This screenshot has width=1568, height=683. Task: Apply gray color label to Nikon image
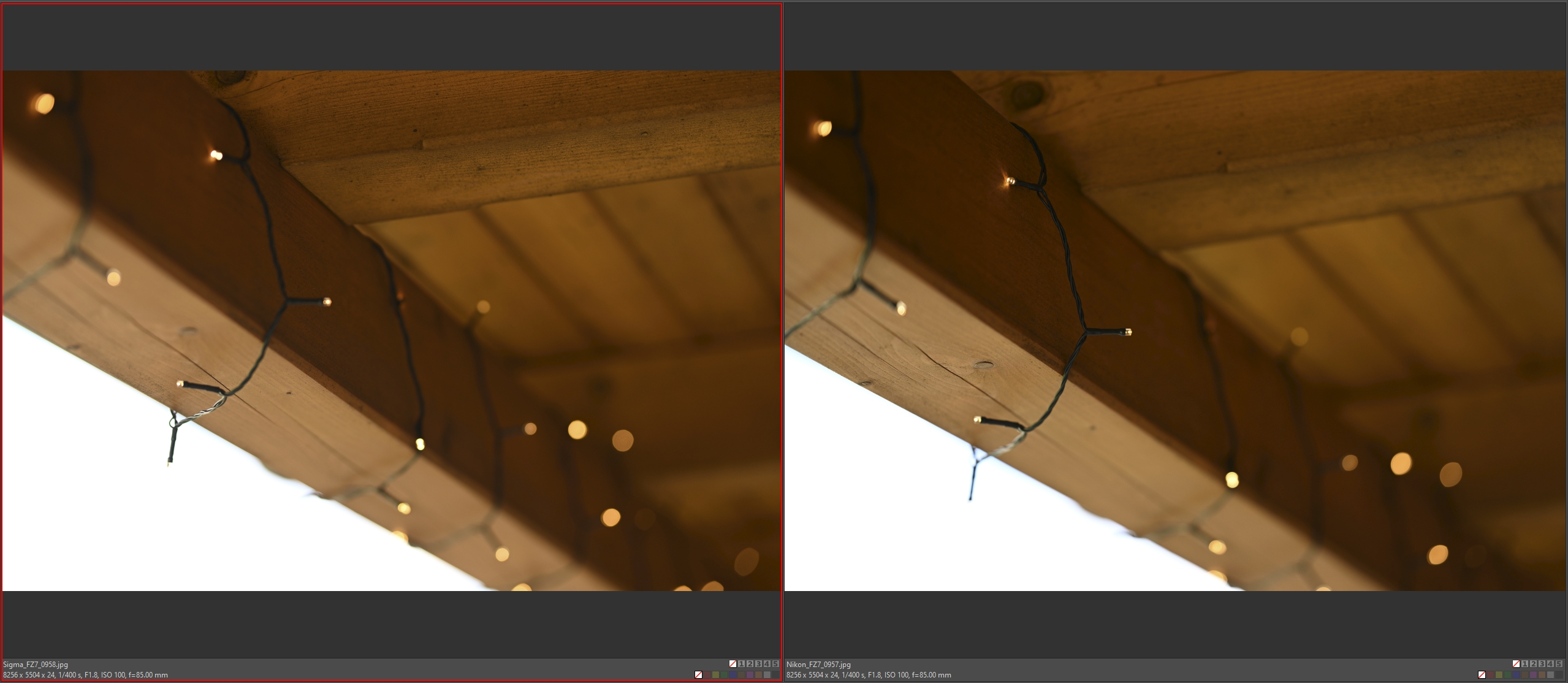pos(1550,674)
